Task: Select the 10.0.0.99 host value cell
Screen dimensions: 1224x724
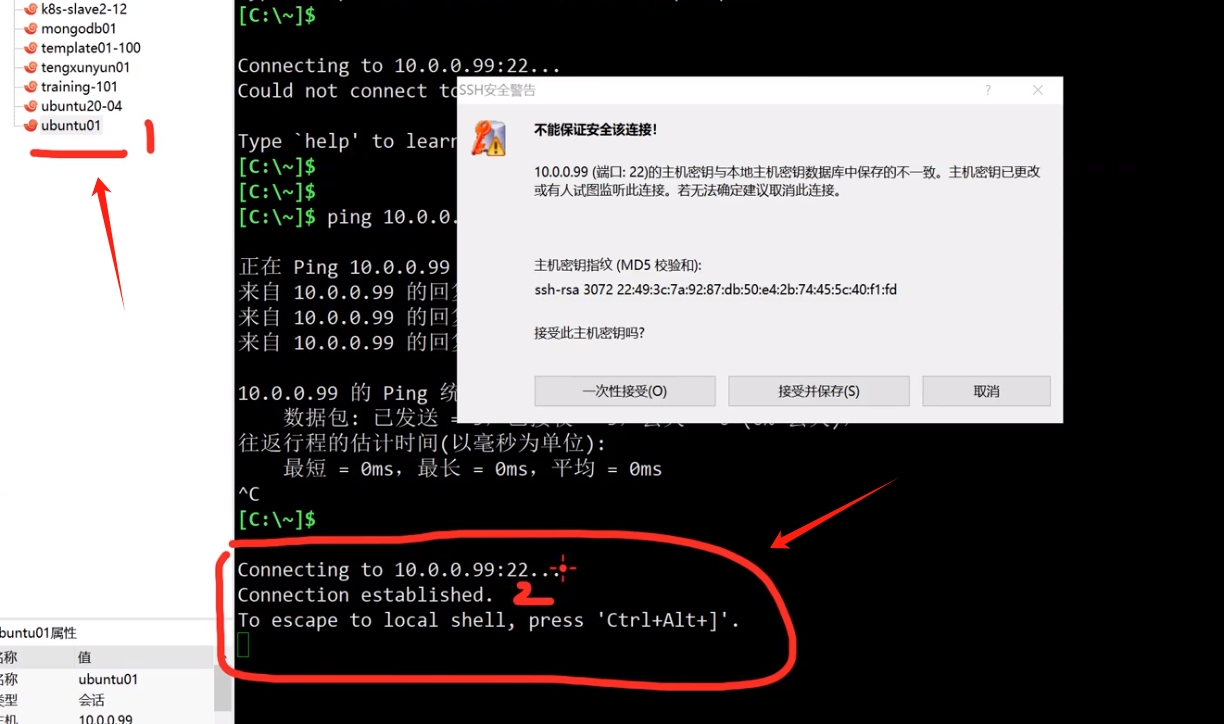Action: click(105, 719)
